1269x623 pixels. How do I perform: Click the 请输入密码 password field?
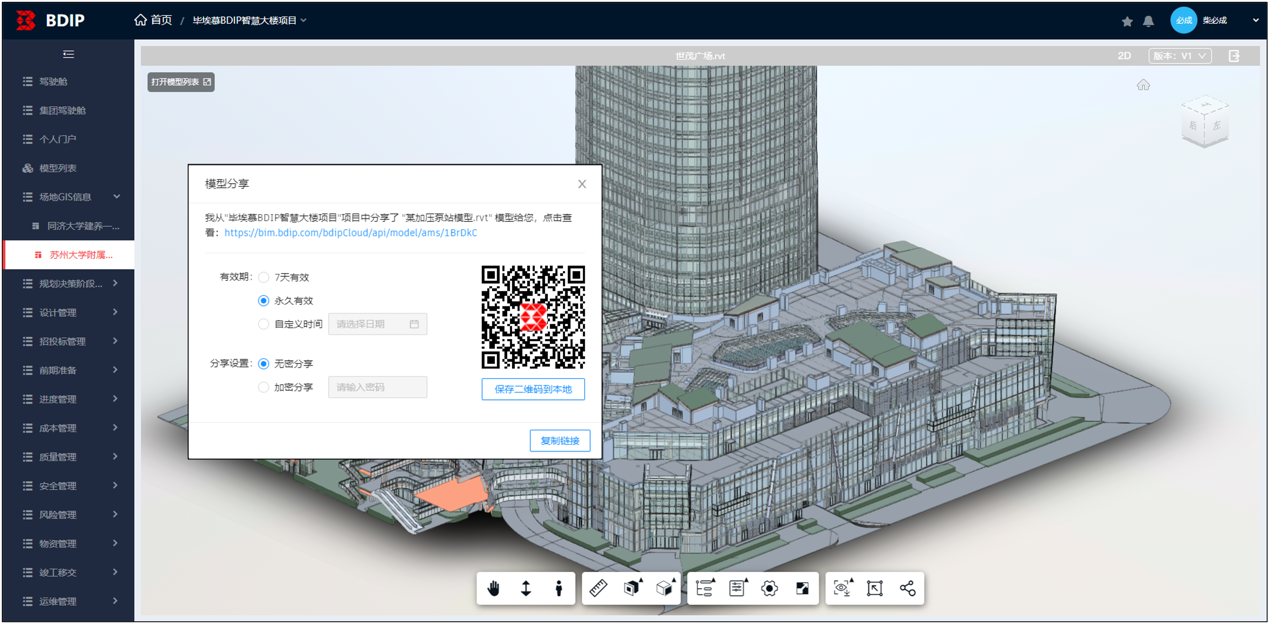(x=378, y=387)
